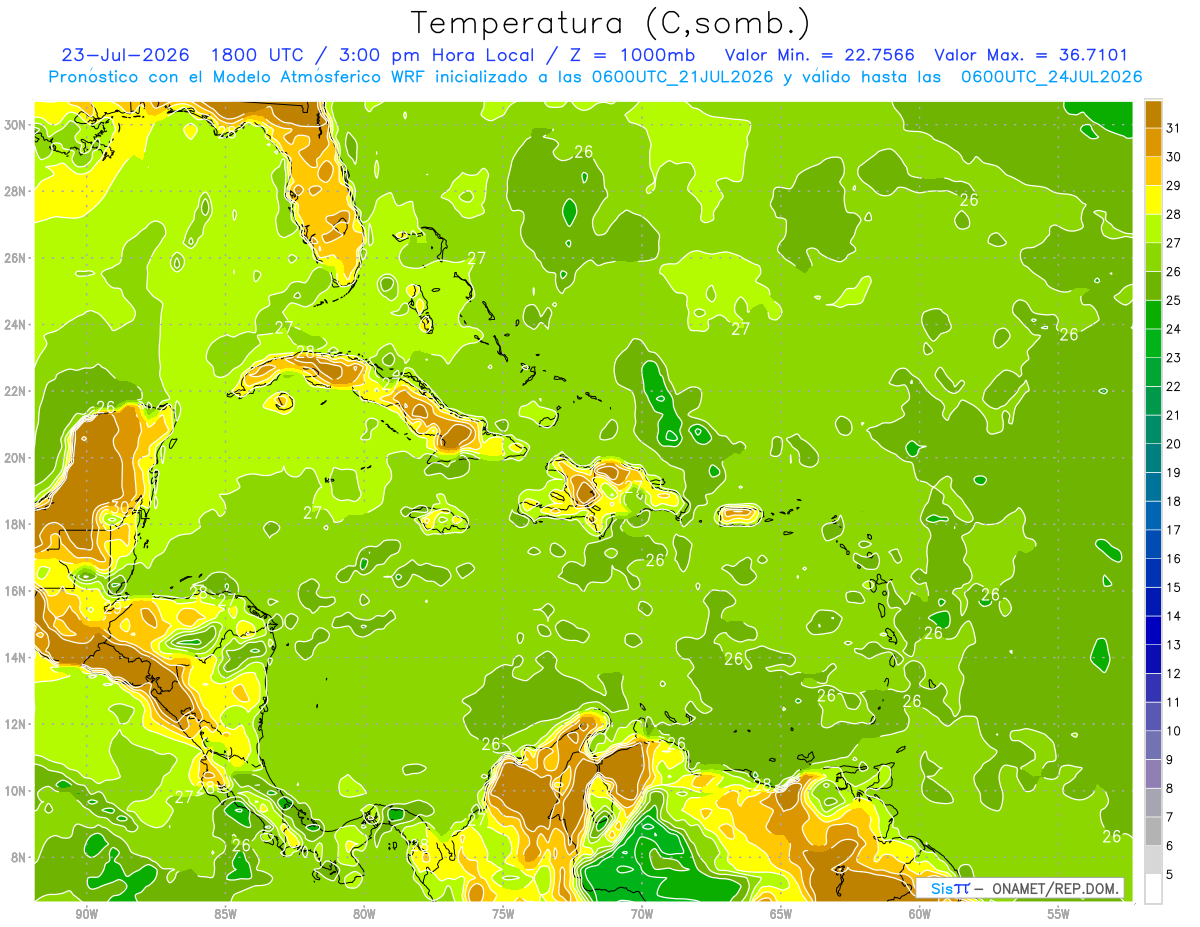Pick the brown swatch above legend value 31
The image size is (1200, 927).
pos(1153,114)
